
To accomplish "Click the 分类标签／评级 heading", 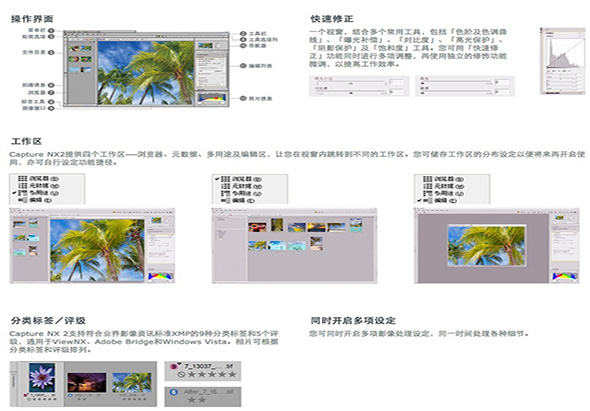I will coord(48,321).
